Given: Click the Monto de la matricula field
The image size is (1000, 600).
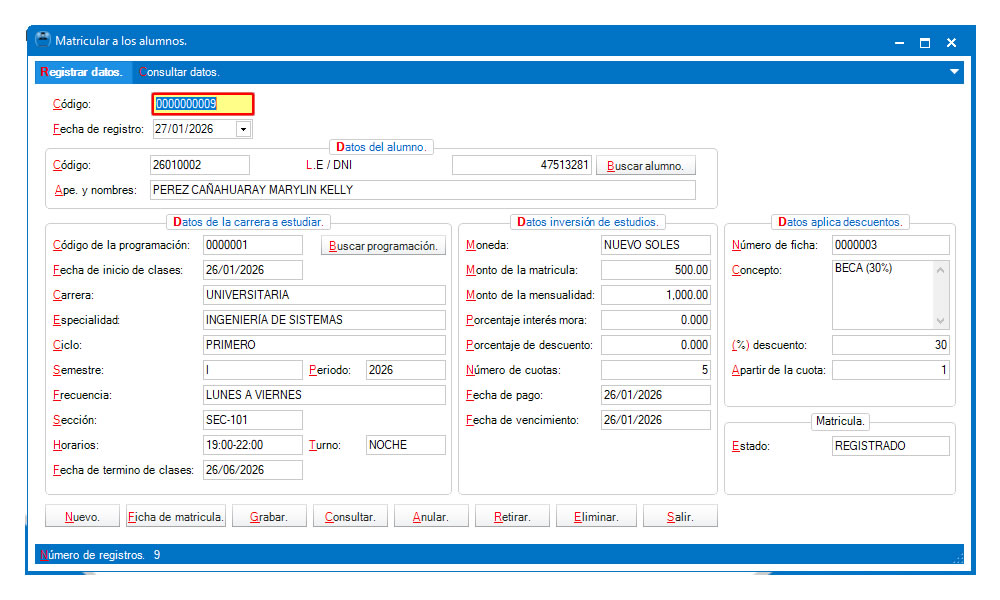Looking at the screenshot, I should click(656, 270).
